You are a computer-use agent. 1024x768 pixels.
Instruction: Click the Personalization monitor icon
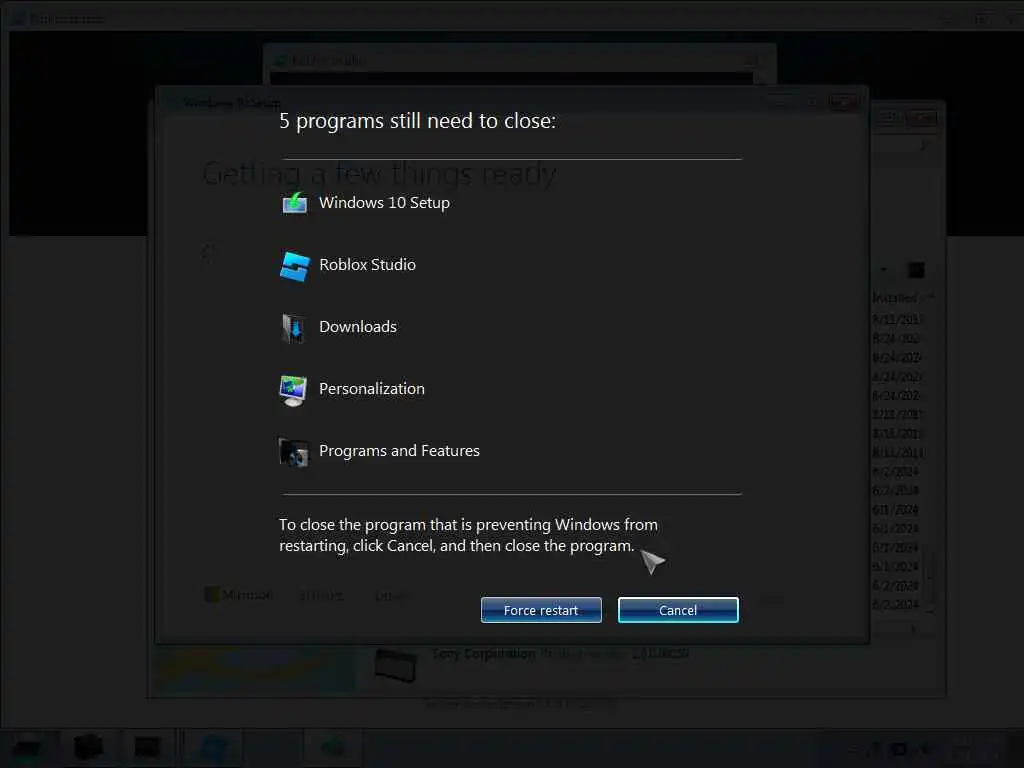coord(293,390)
